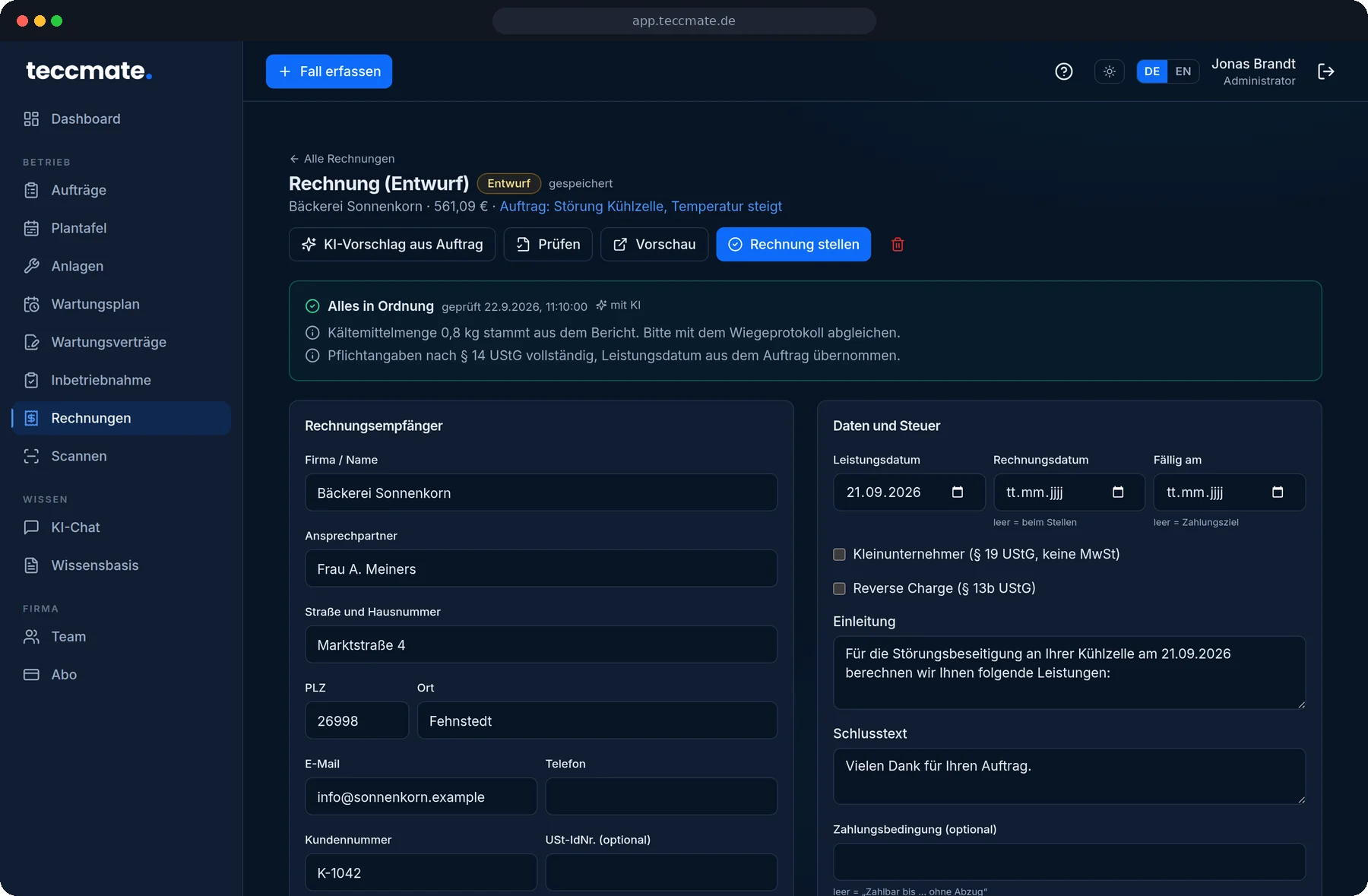Click the Team people icon
Viewport: 1368px width, 896px height.
click(x=31, y=637)
